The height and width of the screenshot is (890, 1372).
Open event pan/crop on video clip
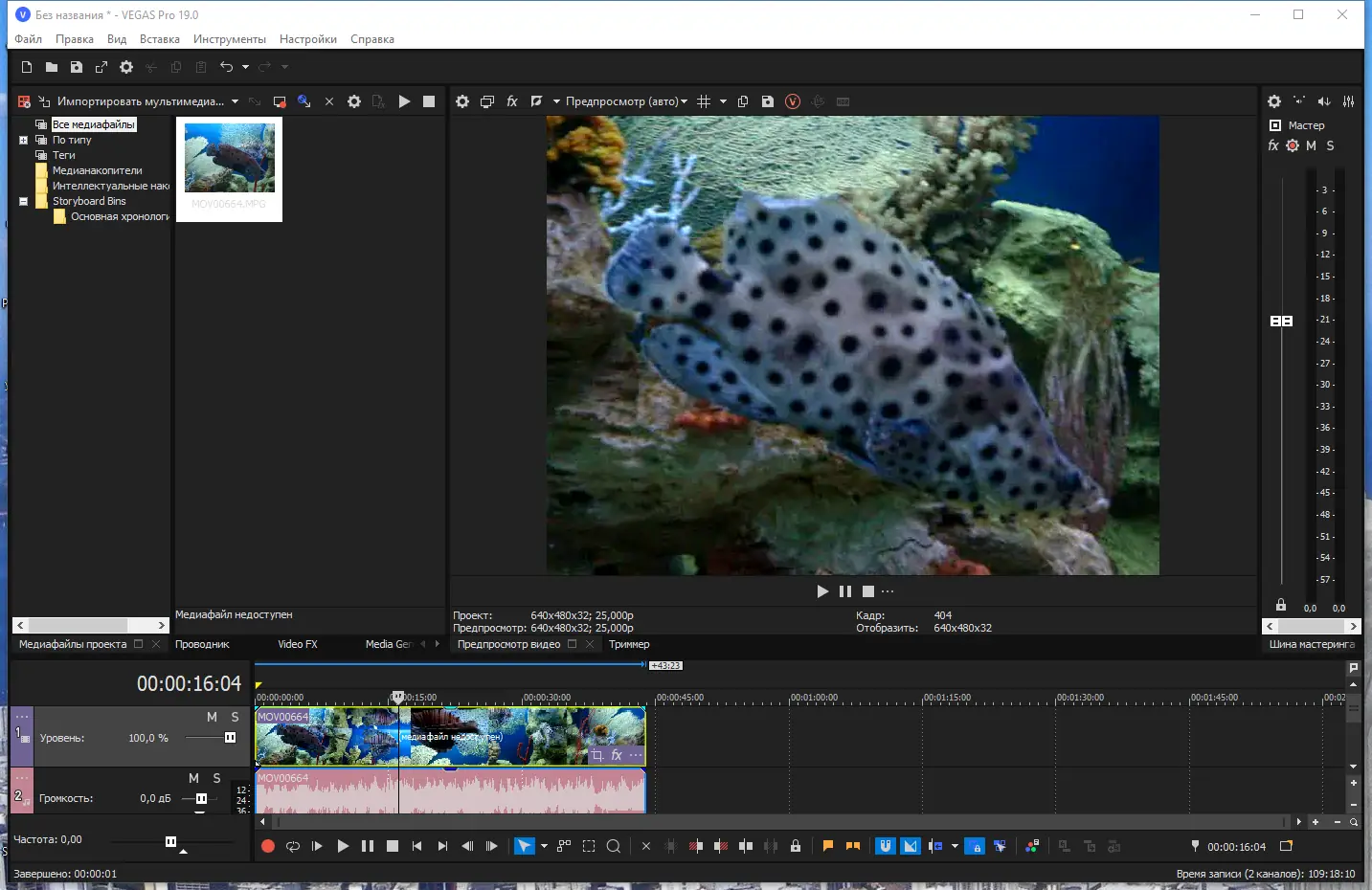(x=597, y=755)
